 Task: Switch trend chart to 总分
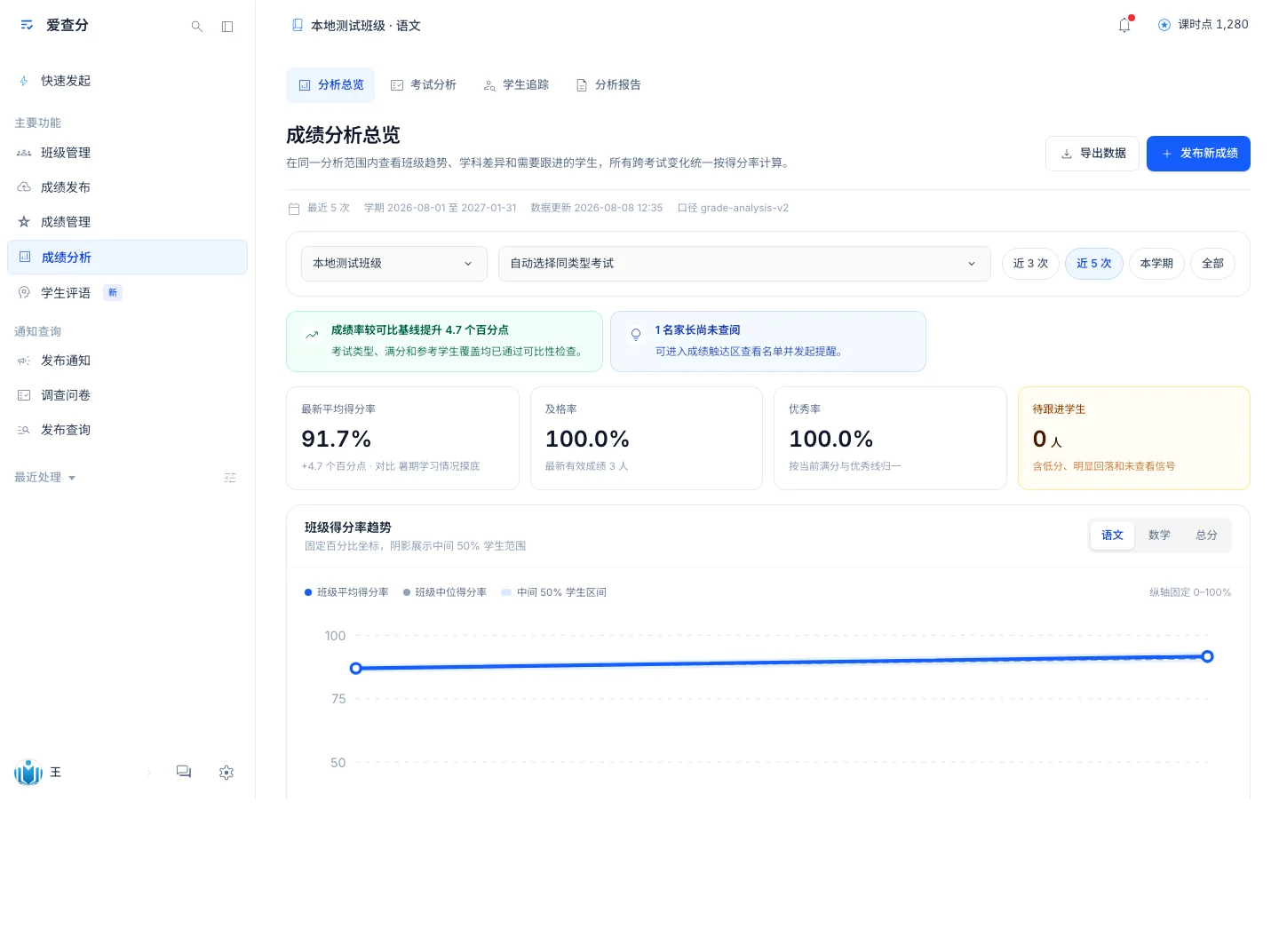(1206, 535)
